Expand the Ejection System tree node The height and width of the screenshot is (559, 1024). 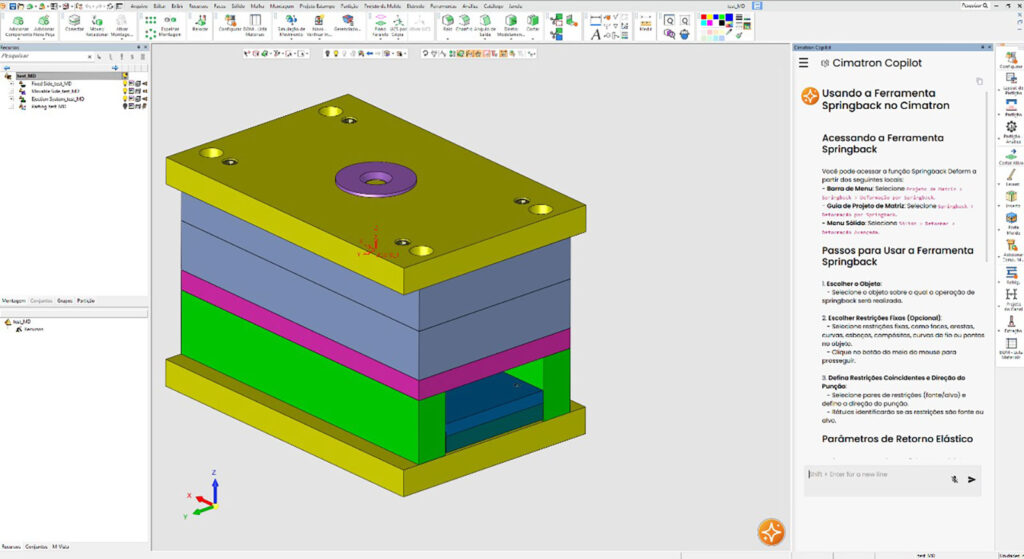[12, 99]
